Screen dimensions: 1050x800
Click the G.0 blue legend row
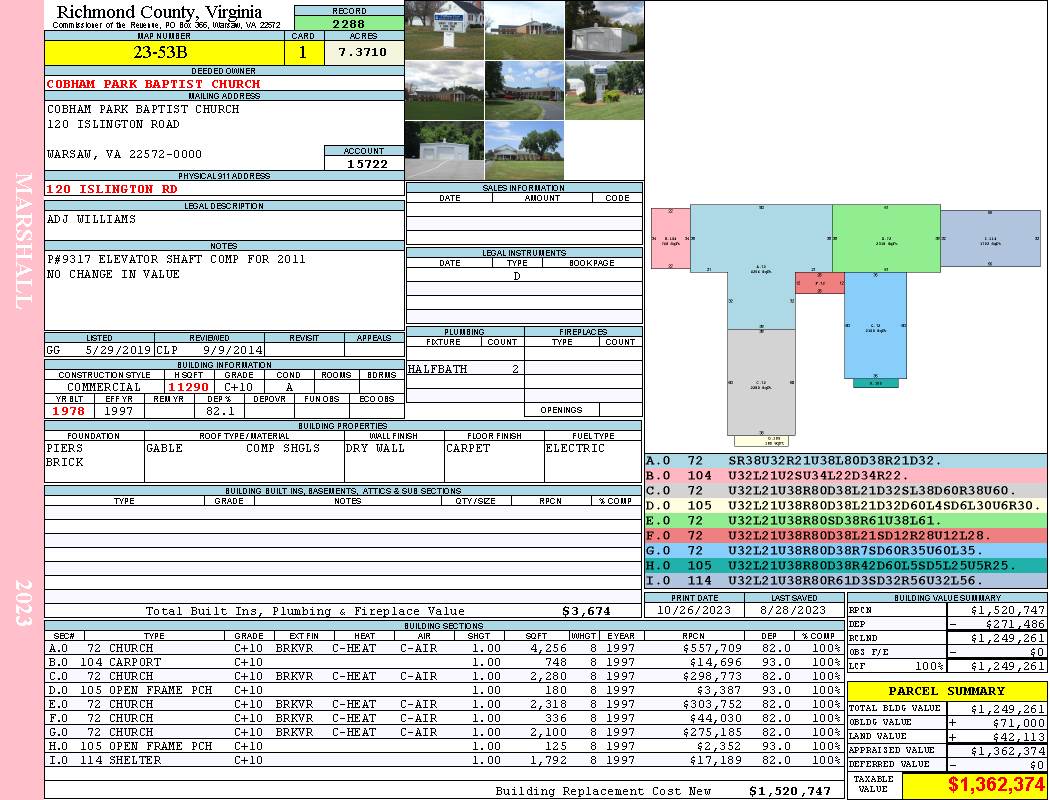846,550
